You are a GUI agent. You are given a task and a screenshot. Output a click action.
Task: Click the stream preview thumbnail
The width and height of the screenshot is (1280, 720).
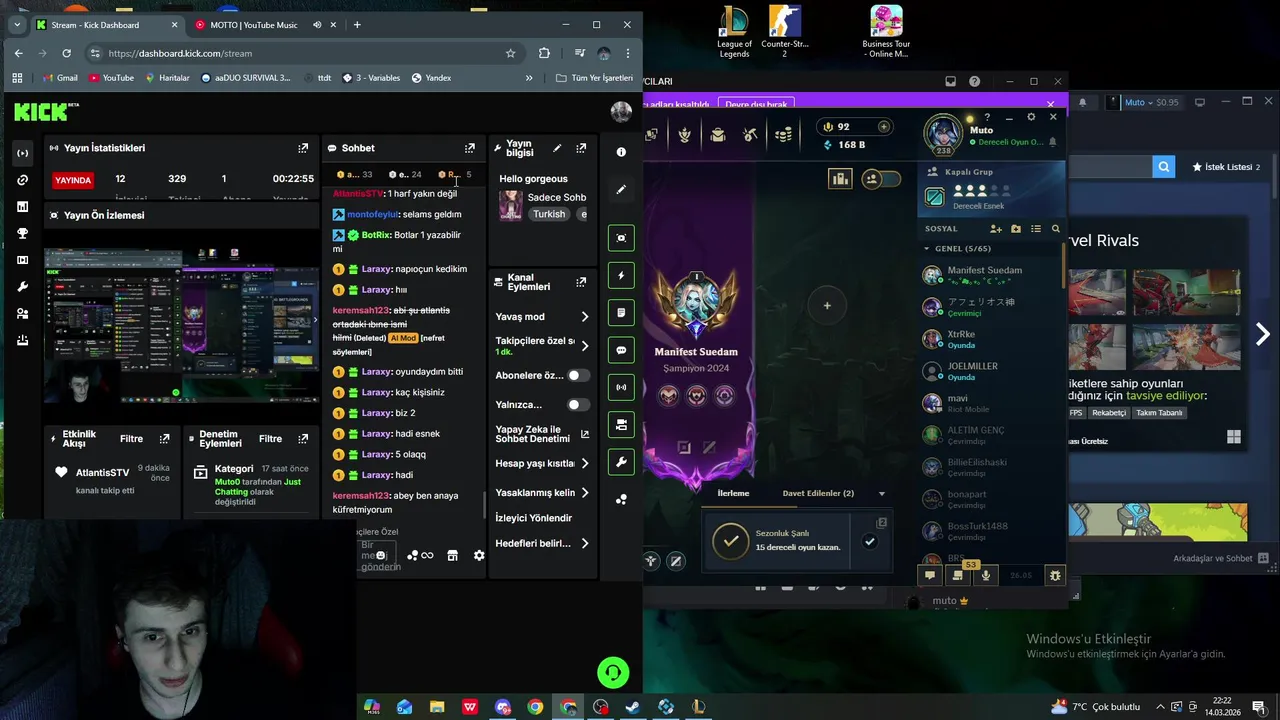(x=181, y=325)
